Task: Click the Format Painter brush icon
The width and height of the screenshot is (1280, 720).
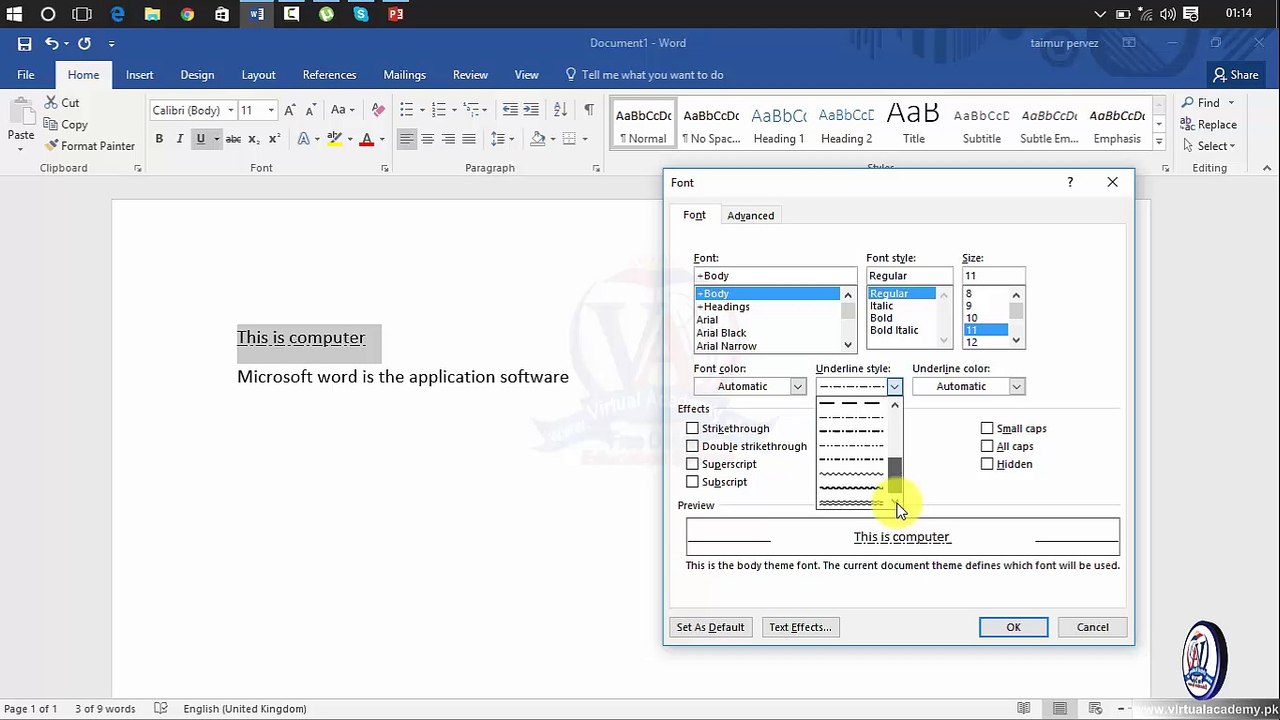Action: point(52,146)
